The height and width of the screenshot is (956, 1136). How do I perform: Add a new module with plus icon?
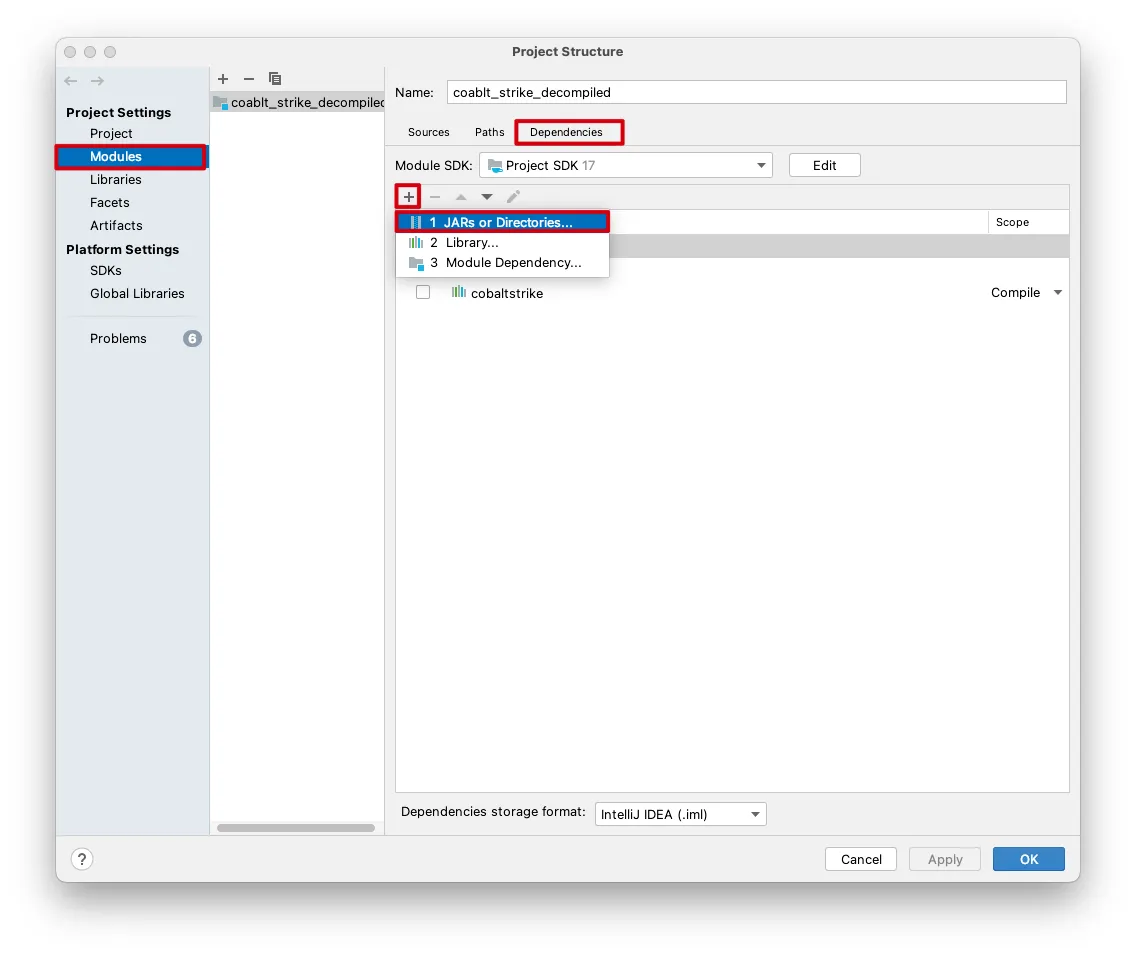(x=223, y=79)
